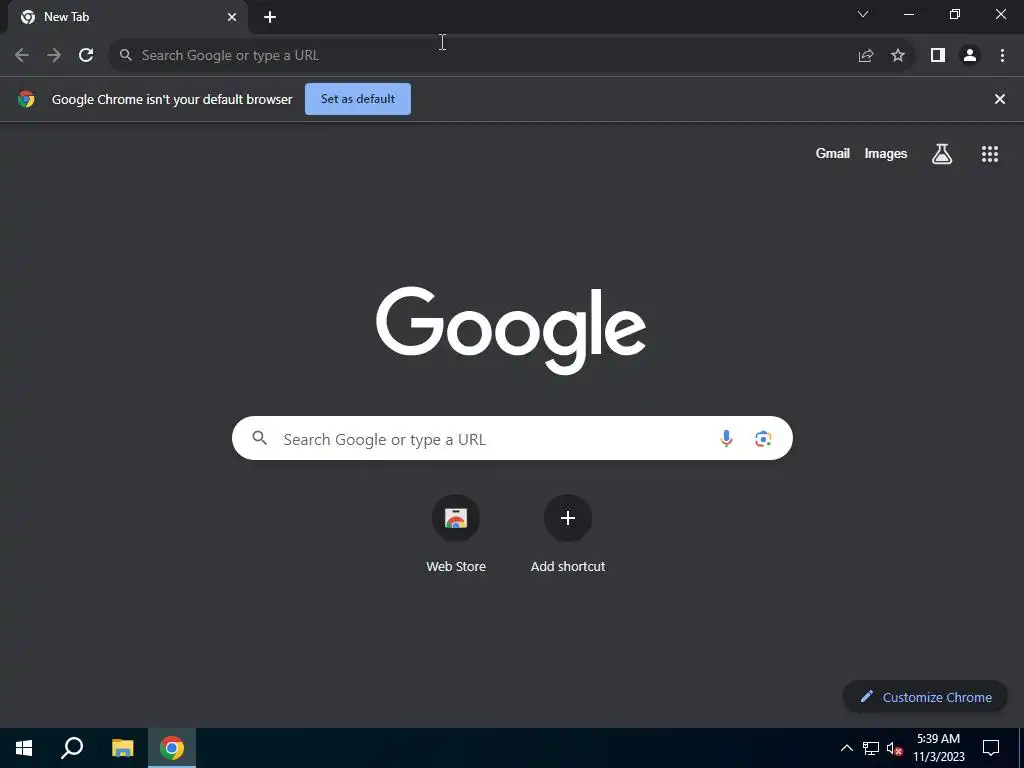Open the Action Center notifications icon
Screen dimensions: 1024x768
pos(991,748)
